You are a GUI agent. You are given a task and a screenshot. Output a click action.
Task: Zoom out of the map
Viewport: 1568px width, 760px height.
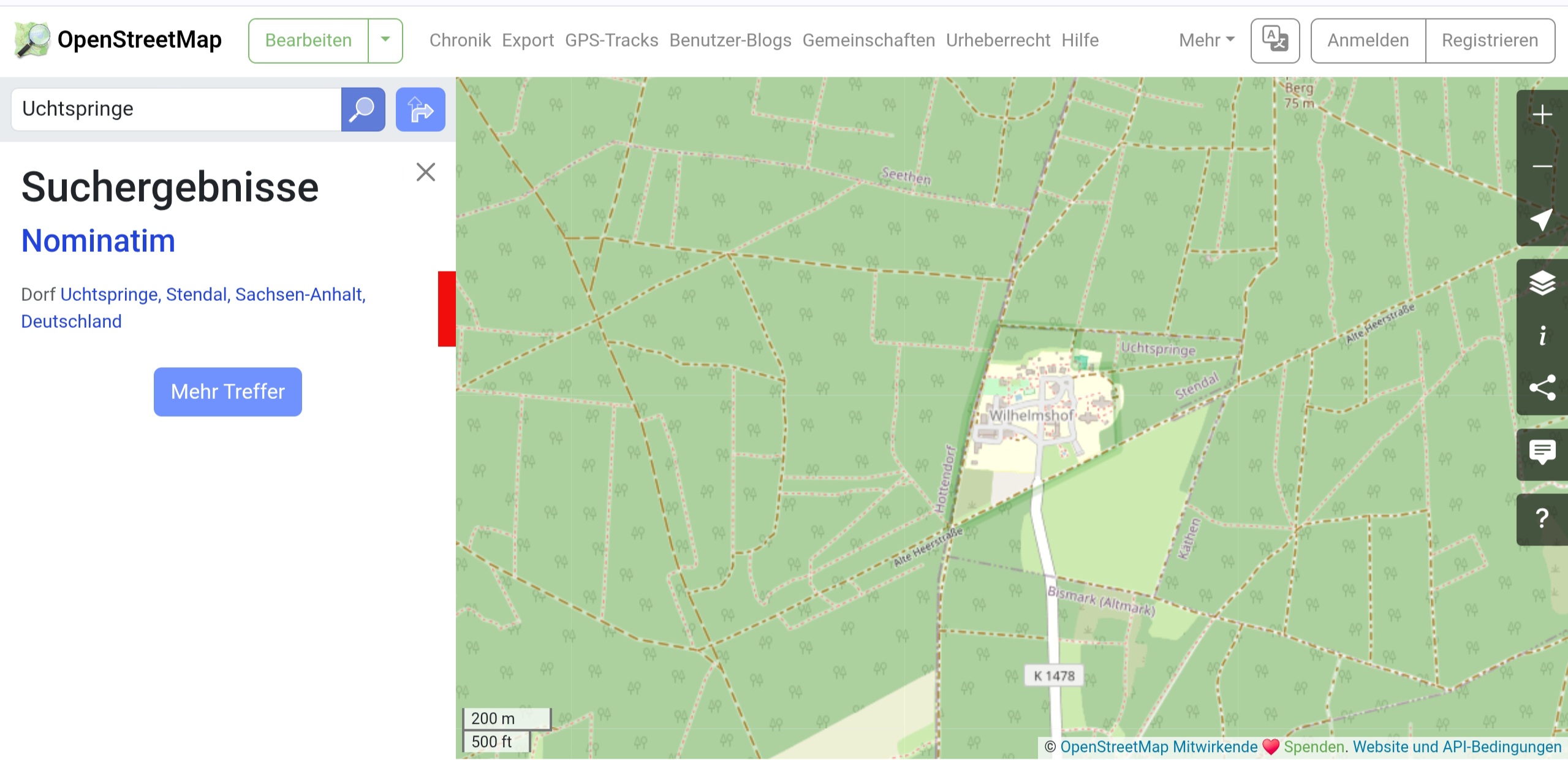[x=1542, y=167]
